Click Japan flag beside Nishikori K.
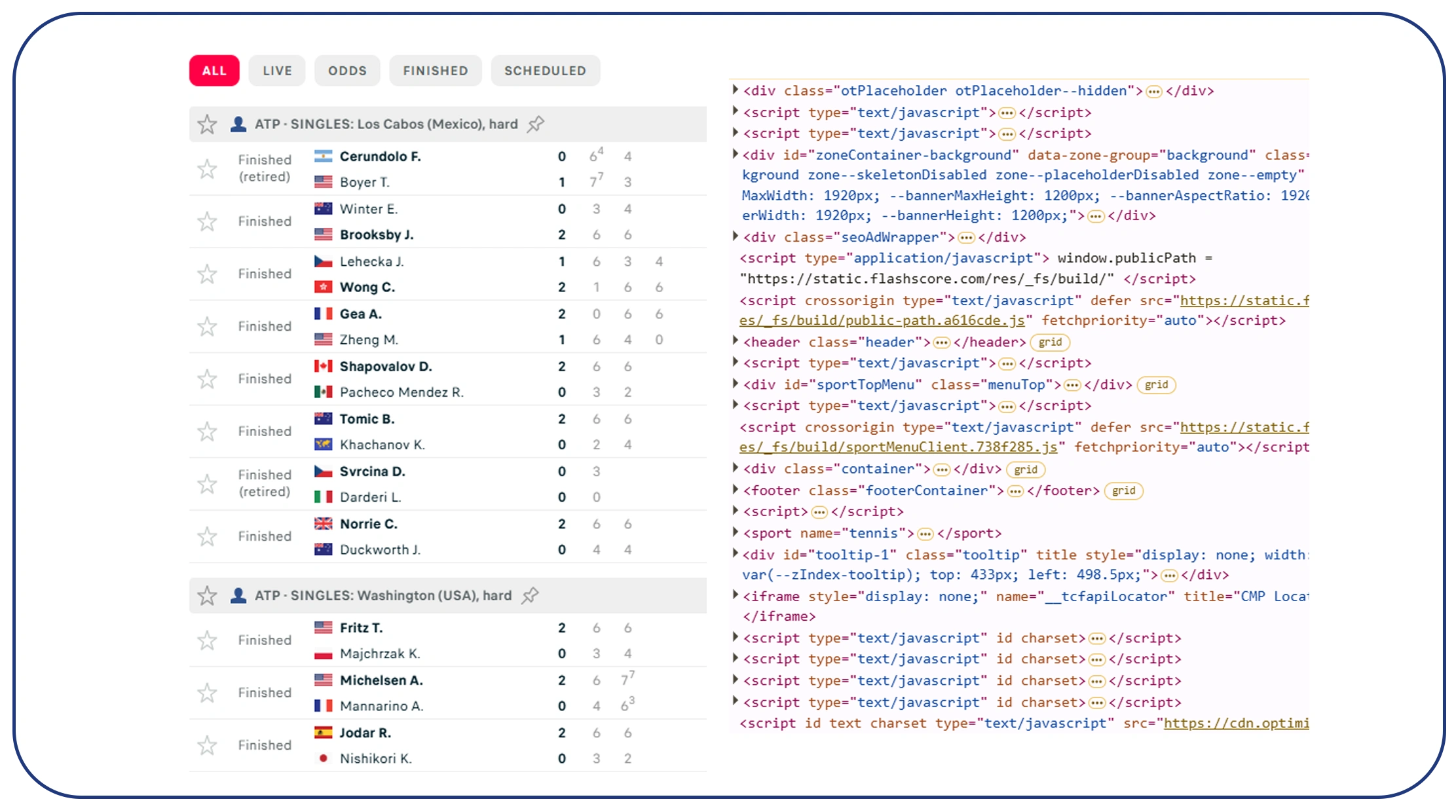1456x812 pixels. pyautogui.click(x=323, y=758)
